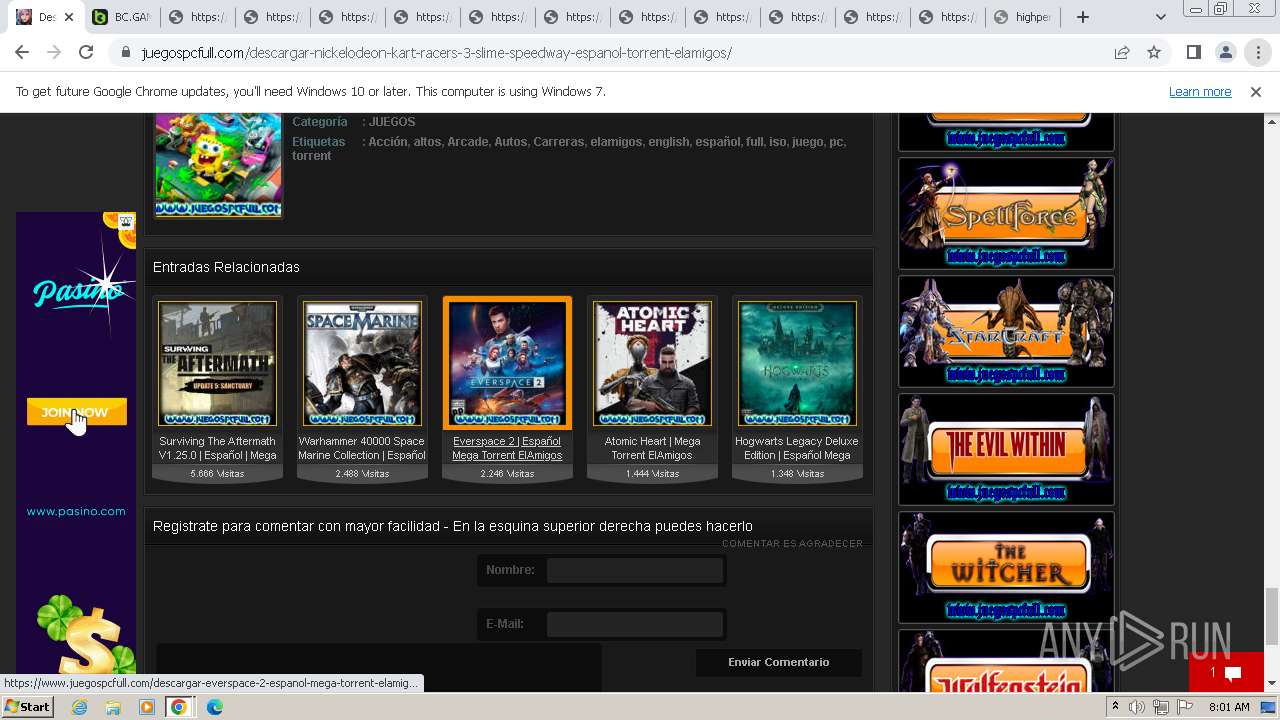1280x720 pixels.
Task: Open SpellForce sidebar banner
Action: 1006,213
